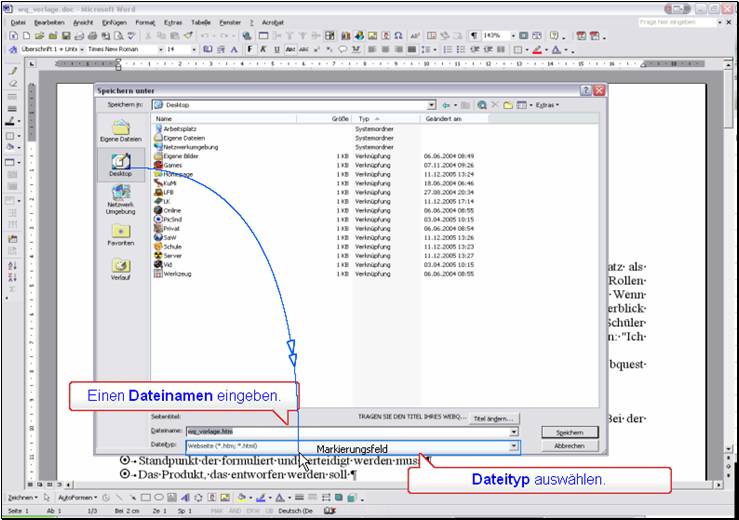Click the dialog help question mark
The height and width of the screenshot is (520, 739).
coord(585,90)
